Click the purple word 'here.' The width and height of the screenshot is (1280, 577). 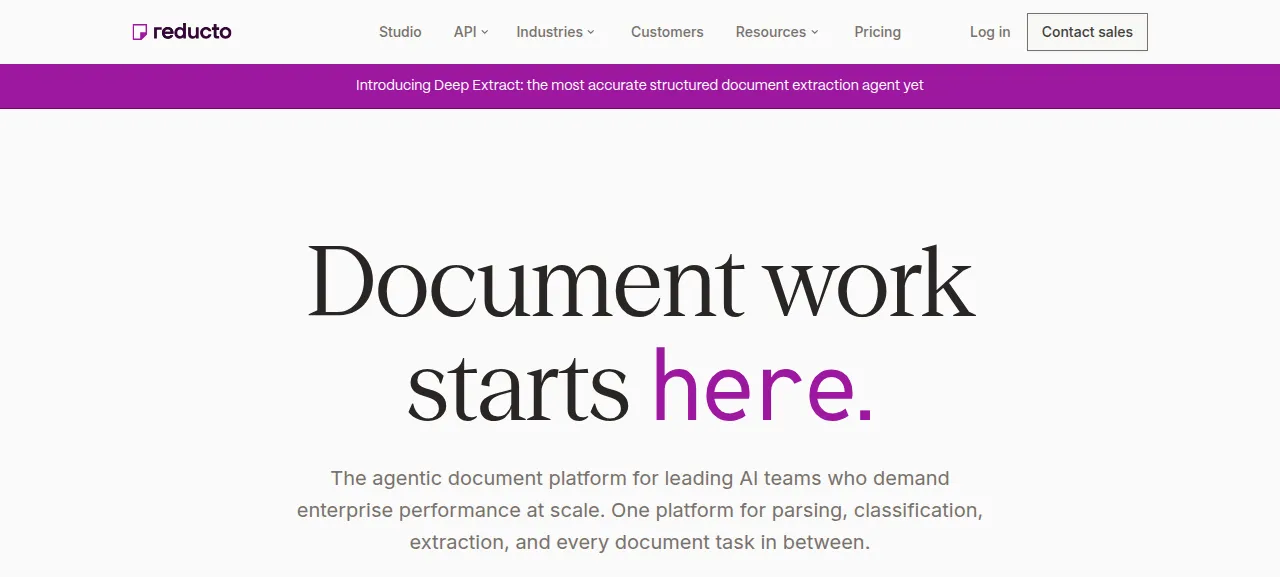(763, 386)
